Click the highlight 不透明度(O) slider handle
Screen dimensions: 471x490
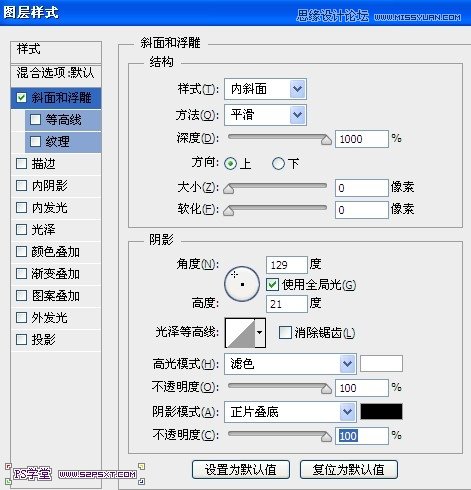tap(326, 389)
